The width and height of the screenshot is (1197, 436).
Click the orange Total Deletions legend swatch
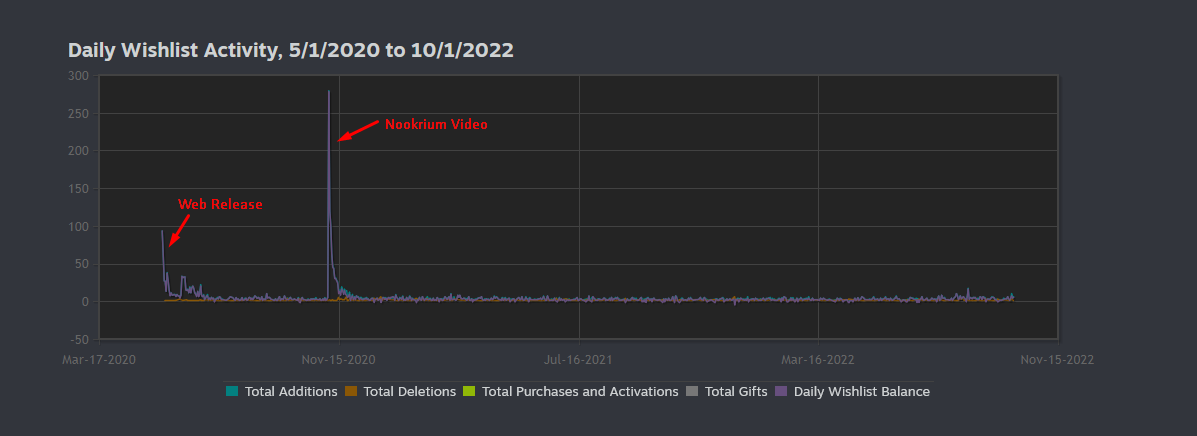point(351,392)
